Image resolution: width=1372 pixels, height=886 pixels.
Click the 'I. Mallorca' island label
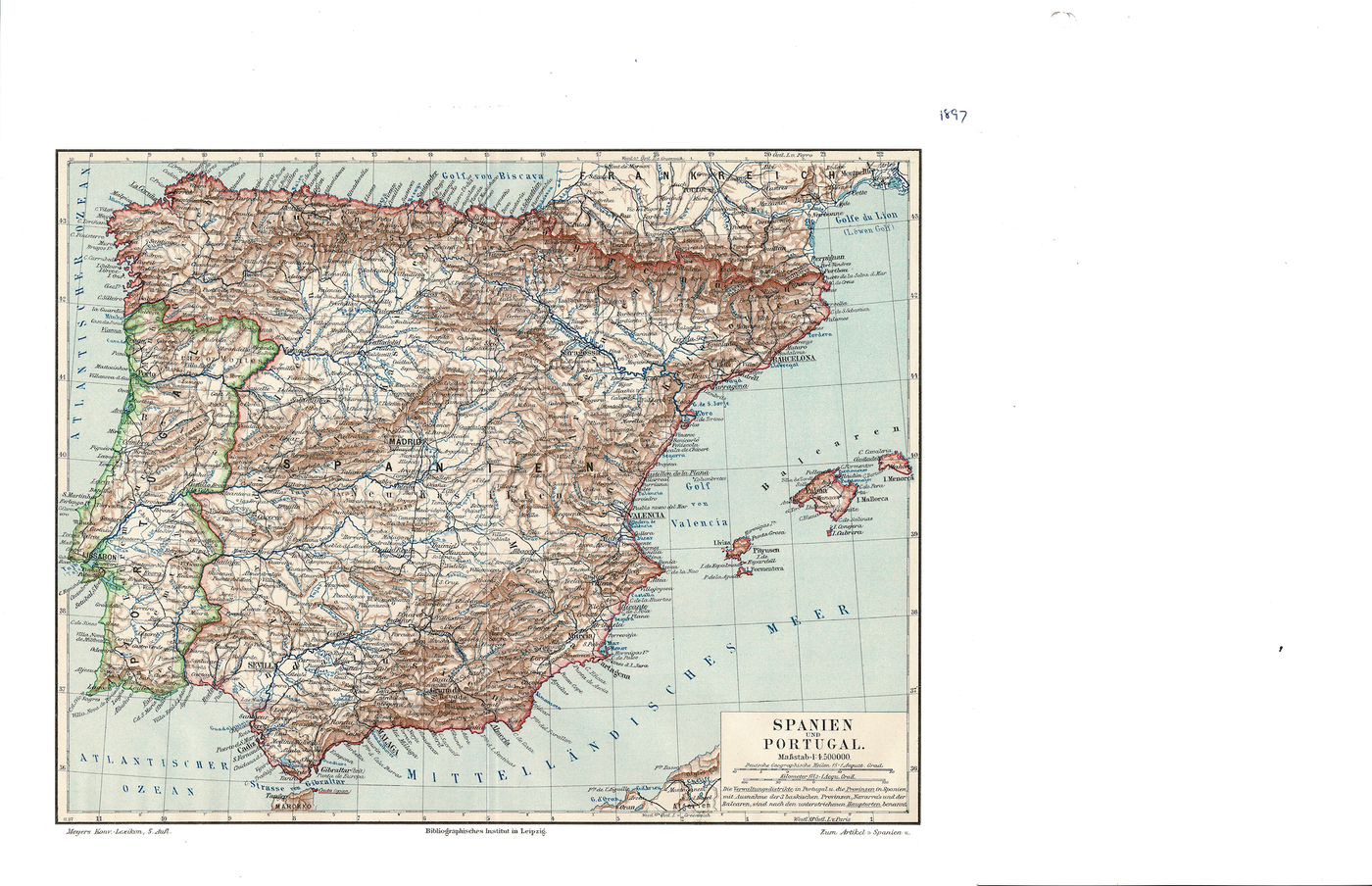pos(871,499)
